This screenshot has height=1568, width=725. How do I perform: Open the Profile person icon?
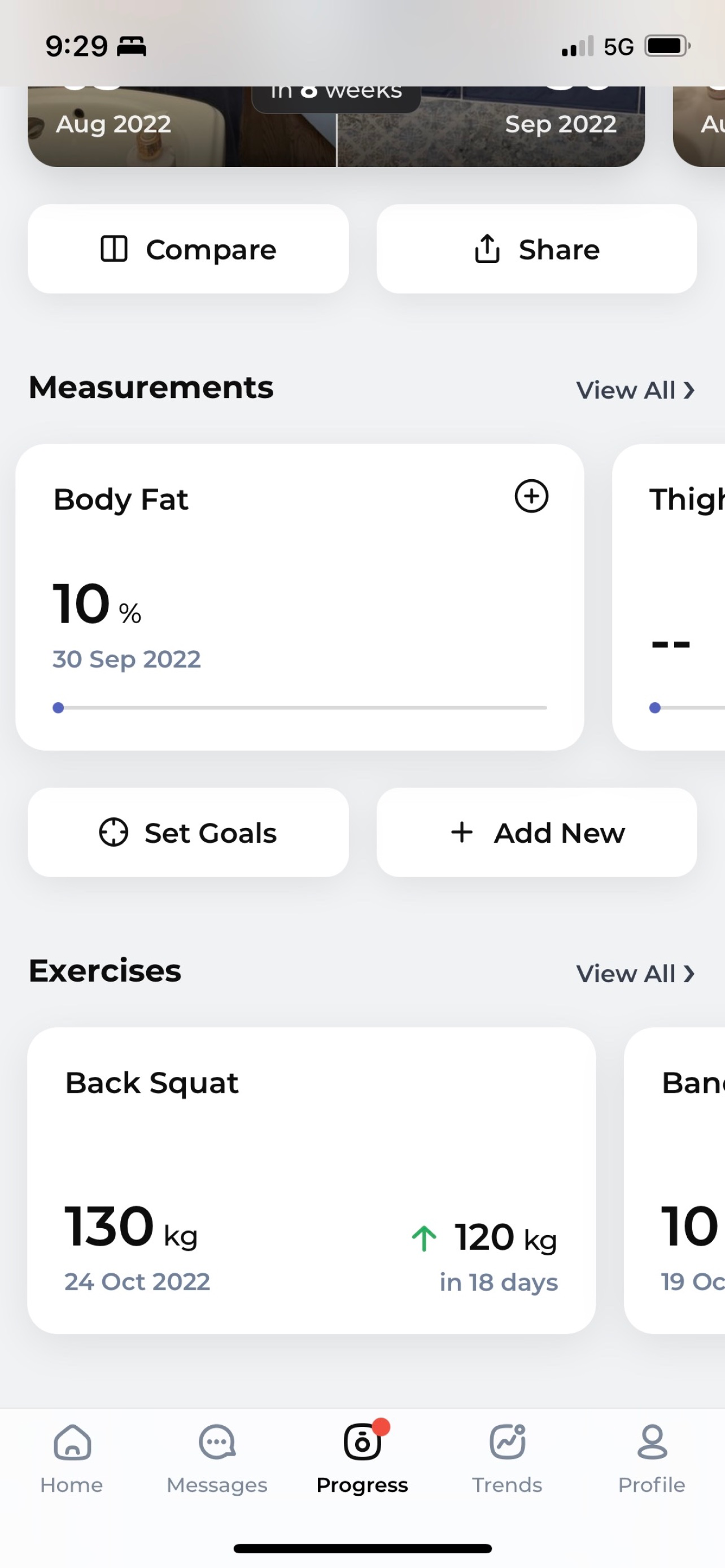click(652, 1442)
